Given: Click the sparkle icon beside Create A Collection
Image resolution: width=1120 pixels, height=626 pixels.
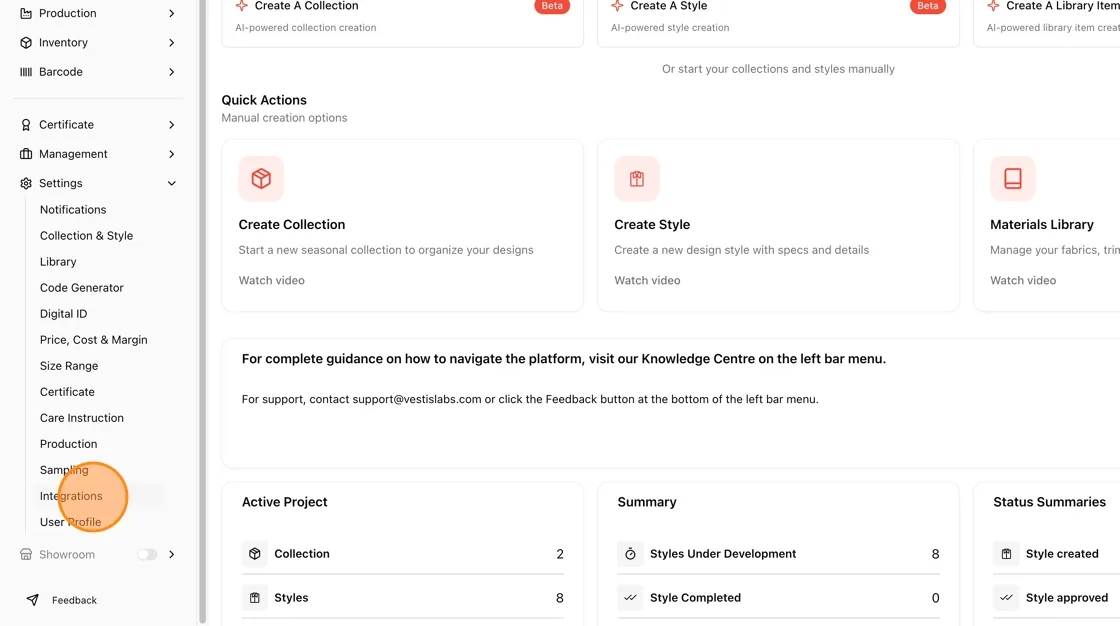Looking at the screenshot, I should point(241,6).
